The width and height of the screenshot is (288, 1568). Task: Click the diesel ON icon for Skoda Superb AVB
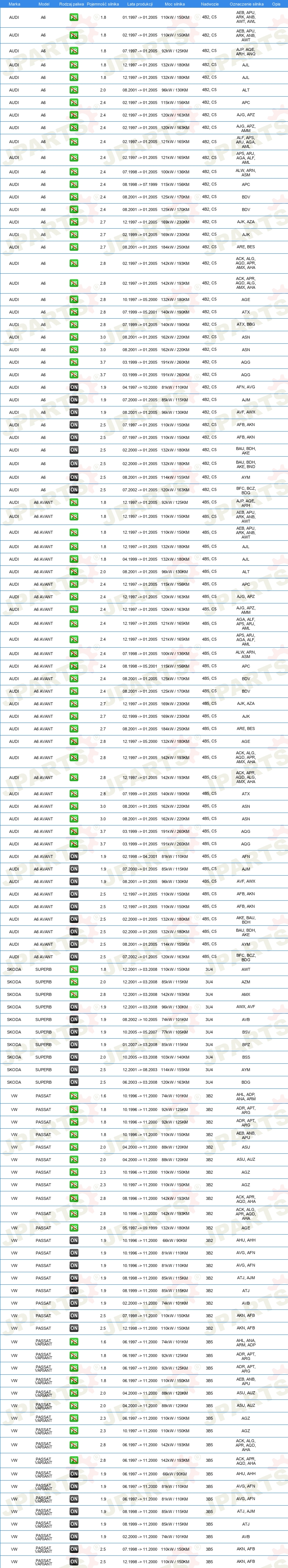[74, 1020]
